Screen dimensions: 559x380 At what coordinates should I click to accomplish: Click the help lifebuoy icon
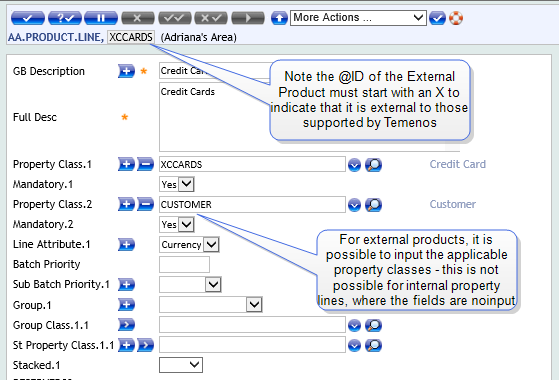point(456,18)
